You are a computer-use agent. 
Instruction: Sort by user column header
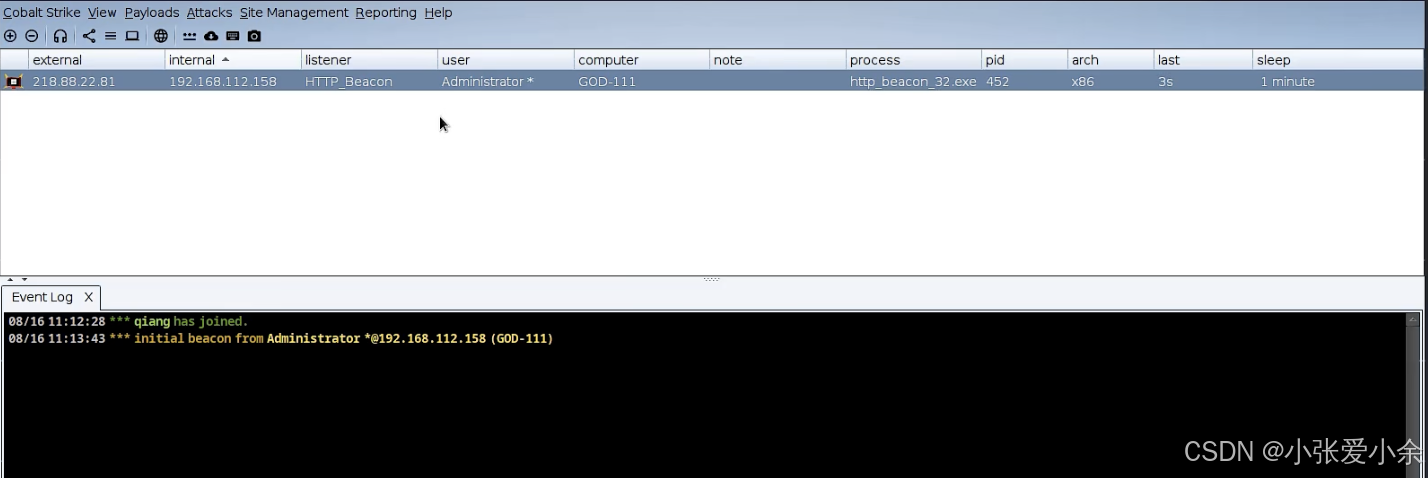coord(506,60)
